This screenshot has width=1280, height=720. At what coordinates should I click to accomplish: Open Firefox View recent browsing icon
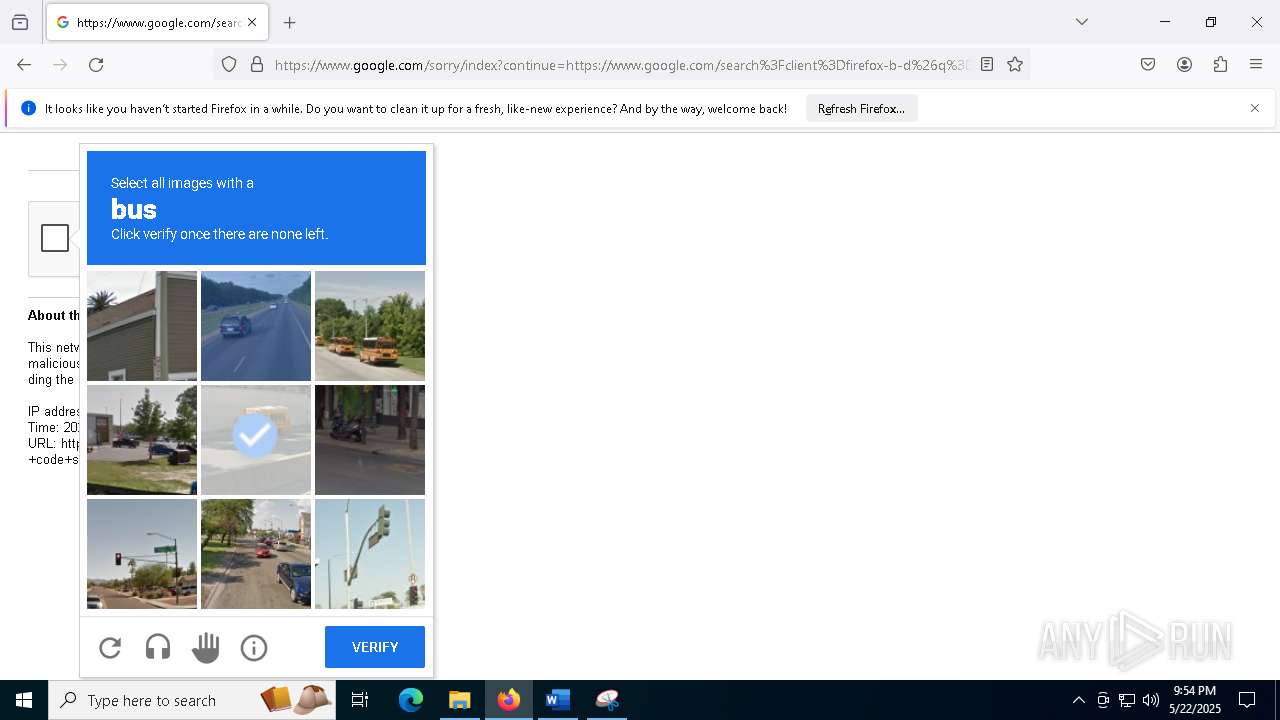[x=20, y=22]
